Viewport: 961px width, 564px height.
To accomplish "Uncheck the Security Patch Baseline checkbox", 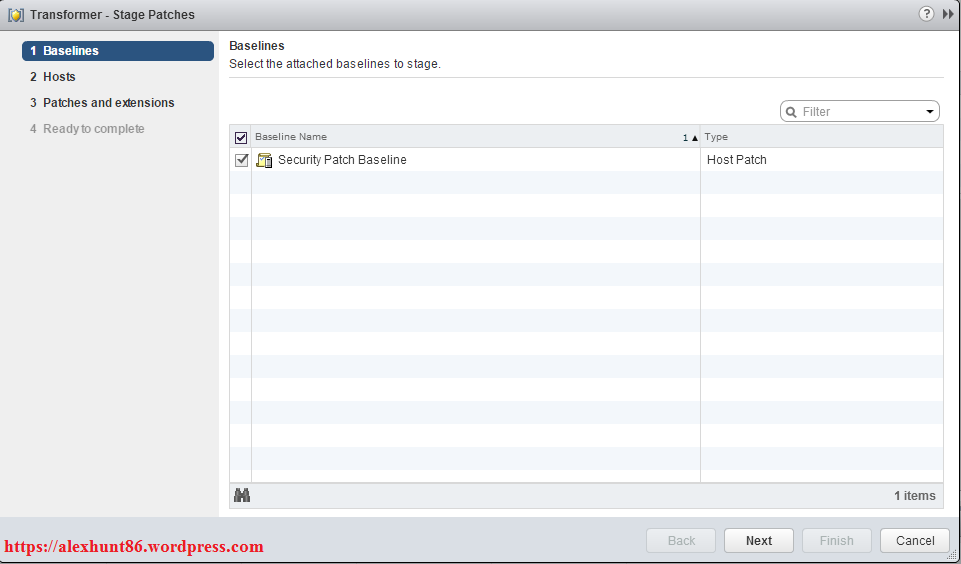I will (241, 160).
